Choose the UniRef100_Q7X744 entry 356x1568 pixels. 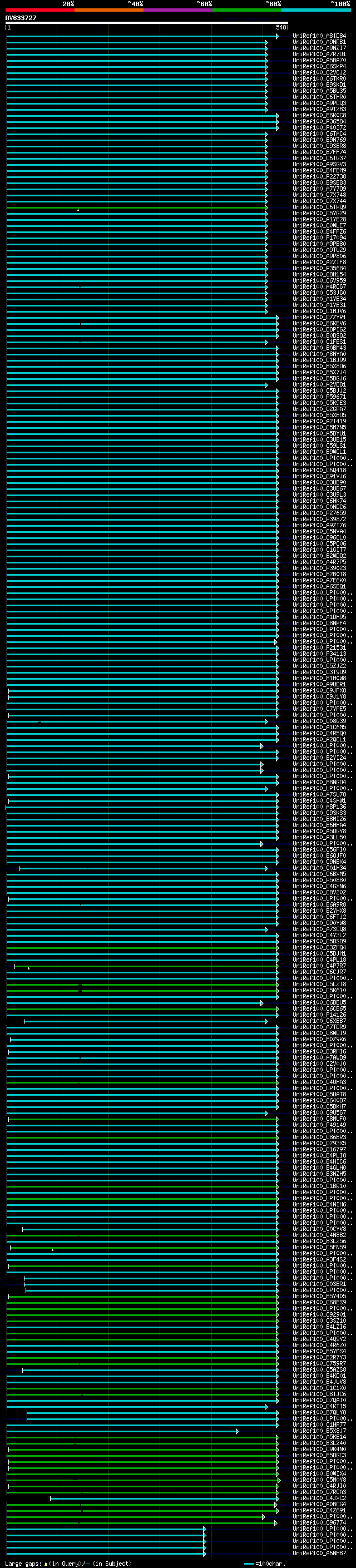(319, 201)
